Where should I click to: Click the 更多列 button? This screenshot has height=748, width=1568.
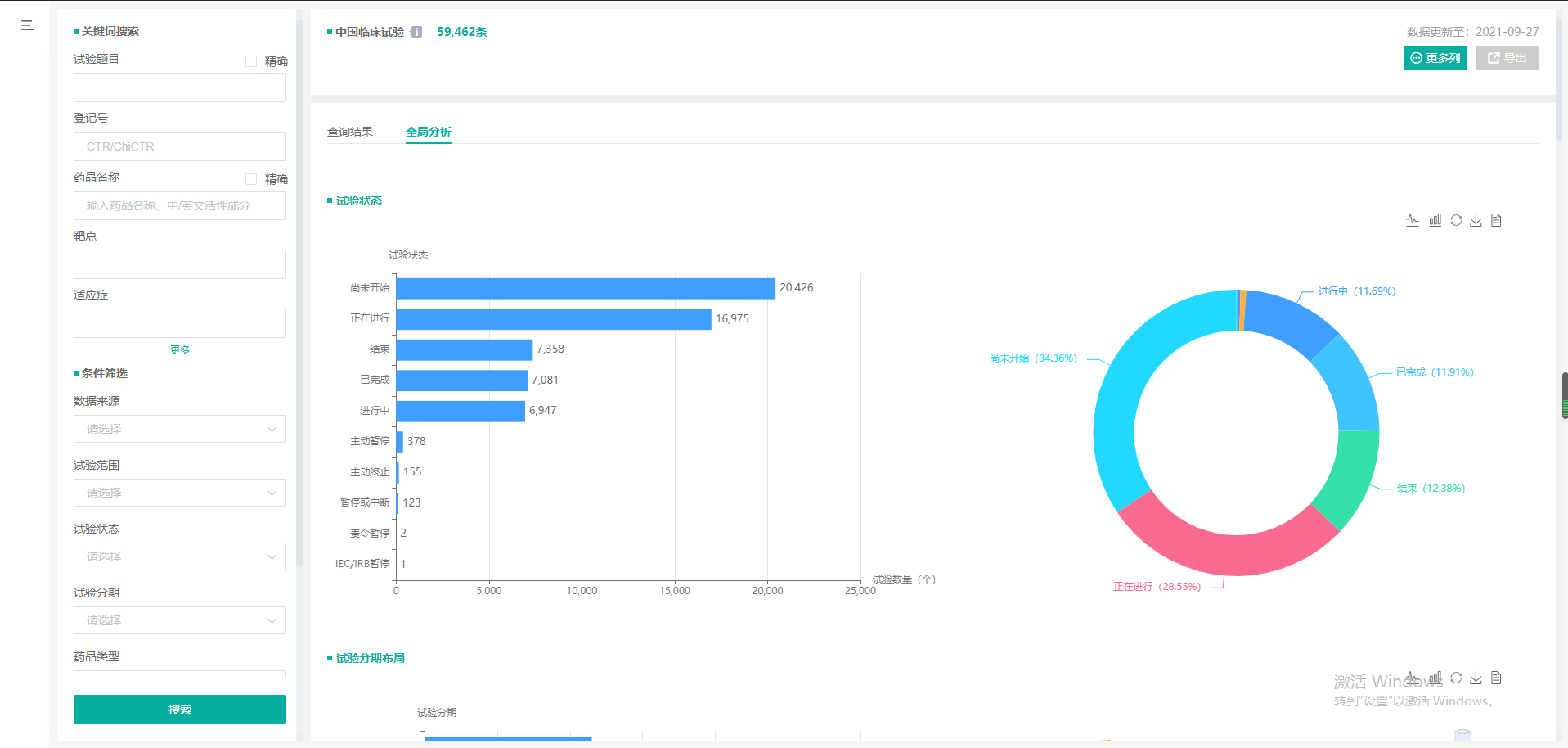pyautogui.click(x=1435, y=58)
